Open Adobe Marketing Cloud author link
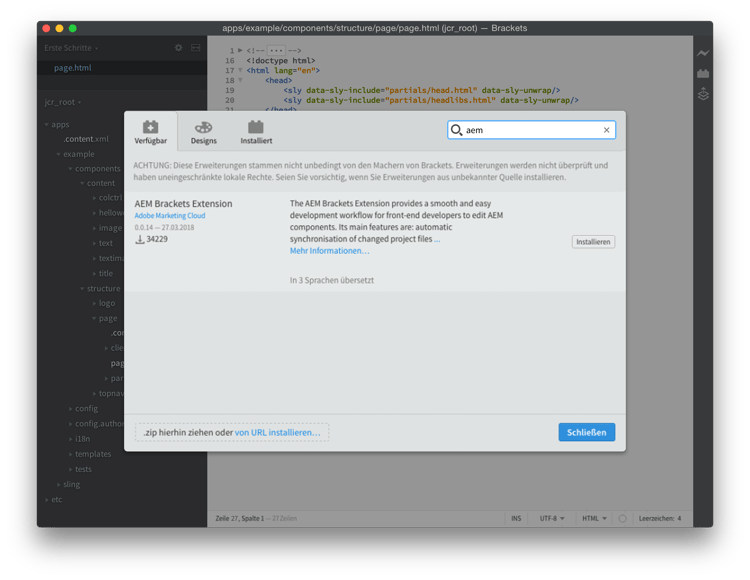750x580 pixels. click(x=170, y=216)
